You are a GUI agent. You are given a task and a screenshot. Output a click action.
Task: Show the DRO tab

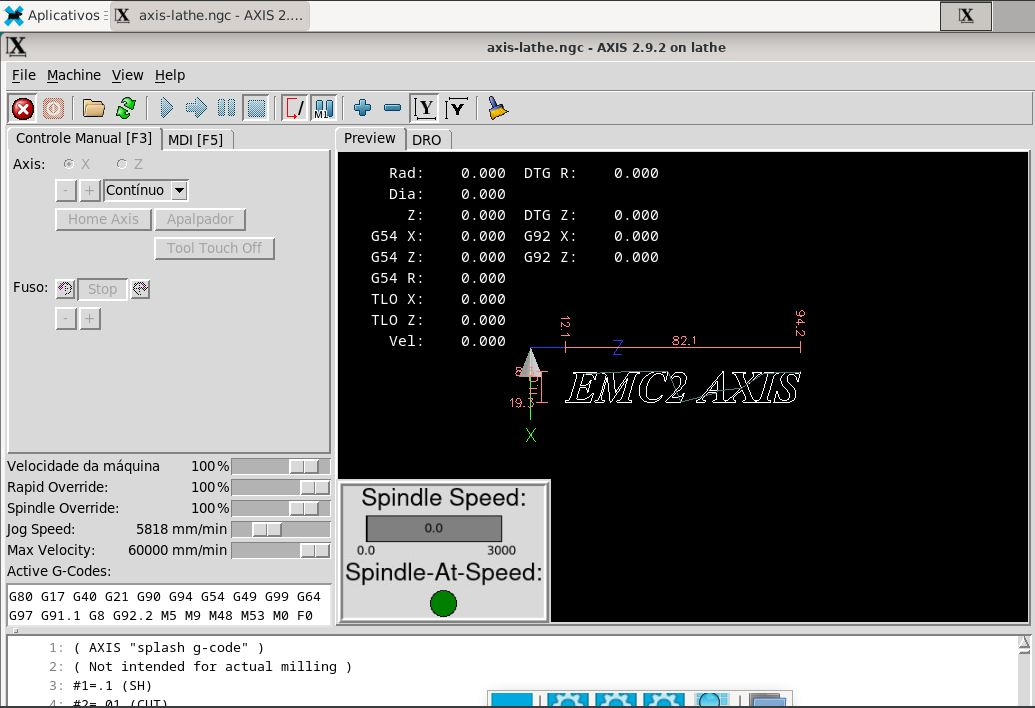click(x=426, y=140)
